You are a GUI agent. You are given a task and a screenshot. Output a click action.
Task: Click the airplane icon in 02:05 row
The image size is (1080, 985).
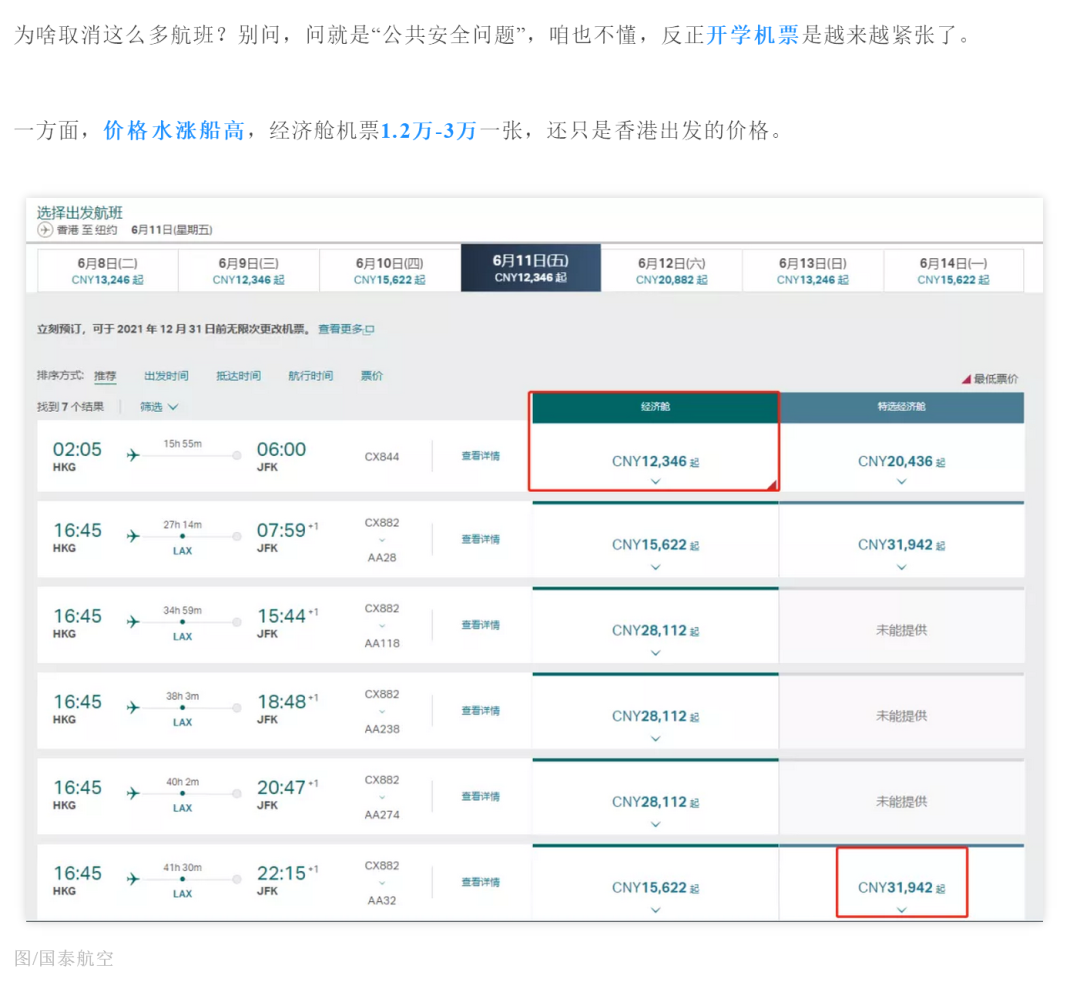[133, 455]
